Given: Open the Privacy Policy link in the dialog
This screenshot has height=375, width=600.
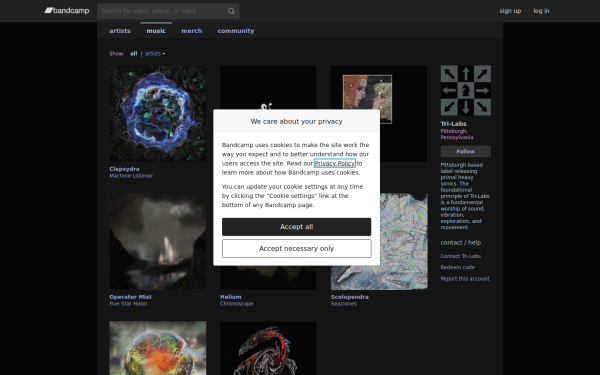Looking at the screenshot, I should point(335,163).
